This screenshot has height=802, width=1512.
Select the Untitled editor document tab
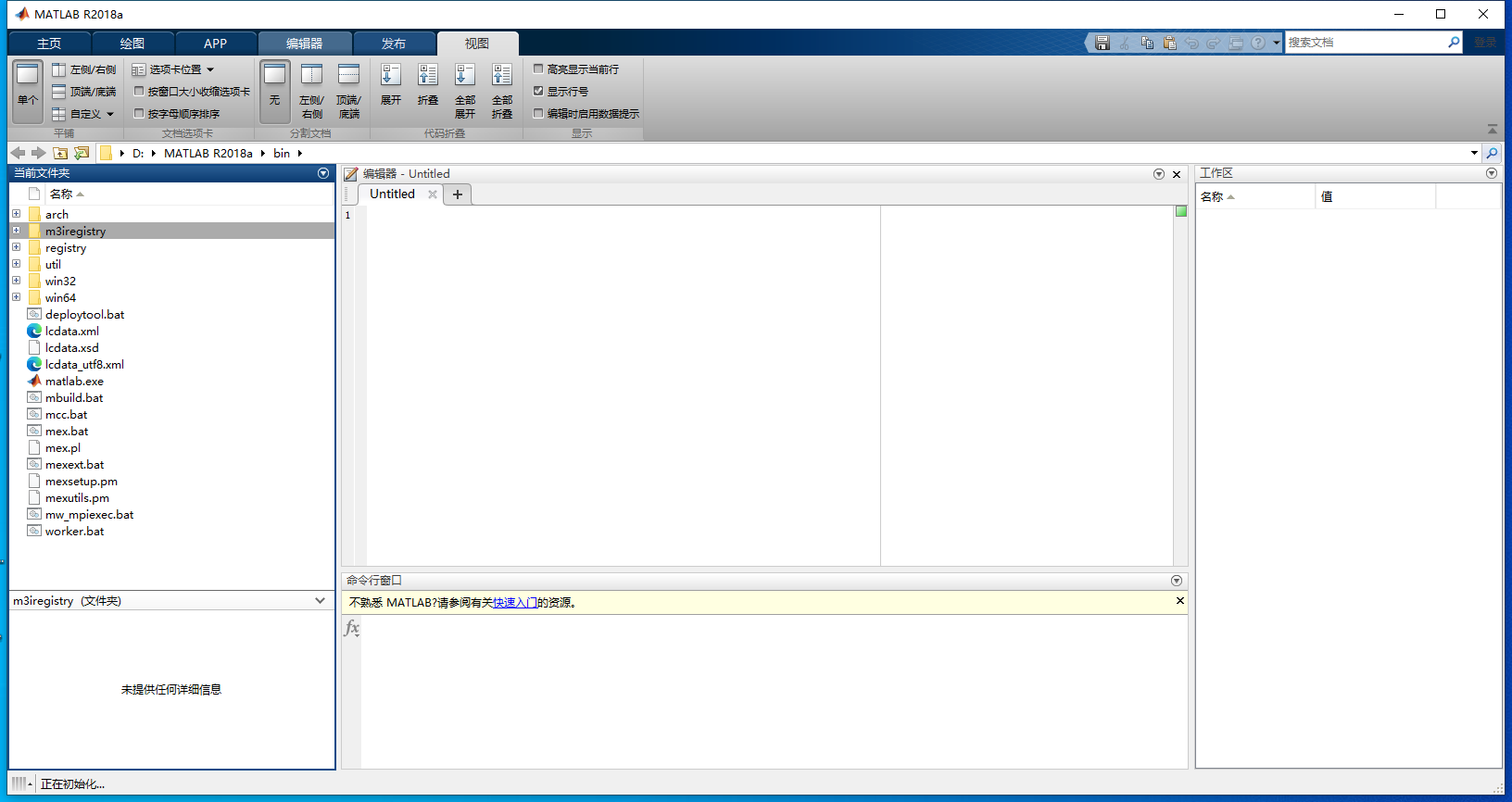392,194
